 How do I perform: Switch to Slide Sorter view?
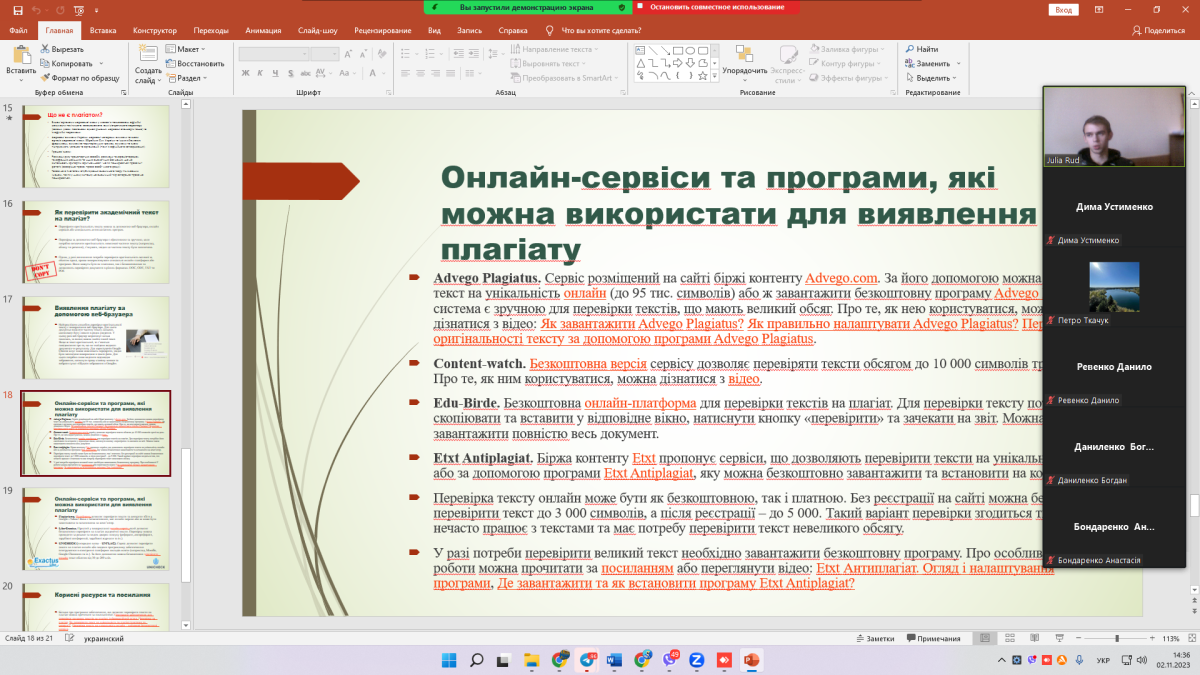1010,638
